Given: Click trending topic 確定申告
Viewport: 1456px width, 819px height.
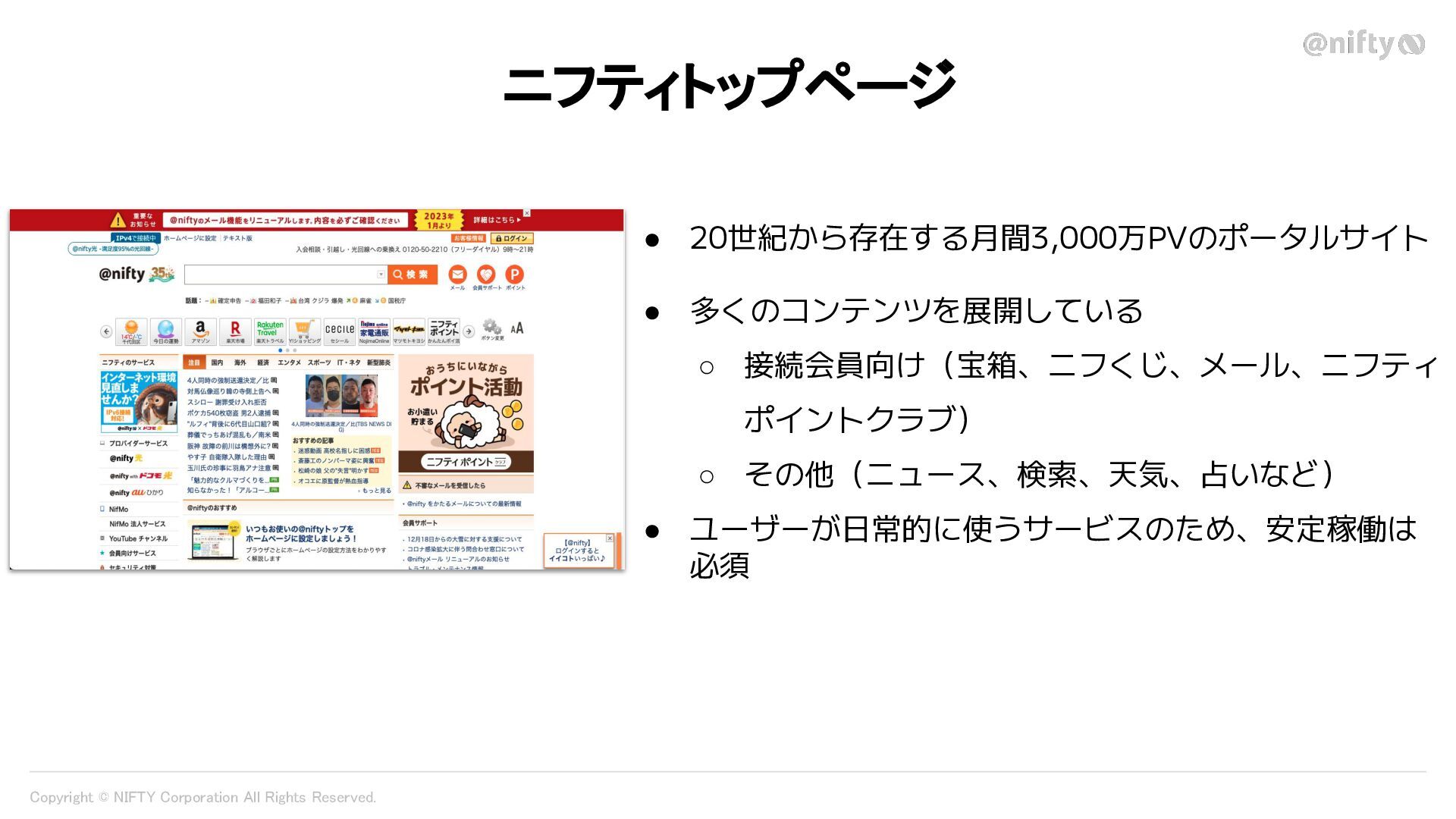Looking at the screenshot, I should [x=229, y=301].
